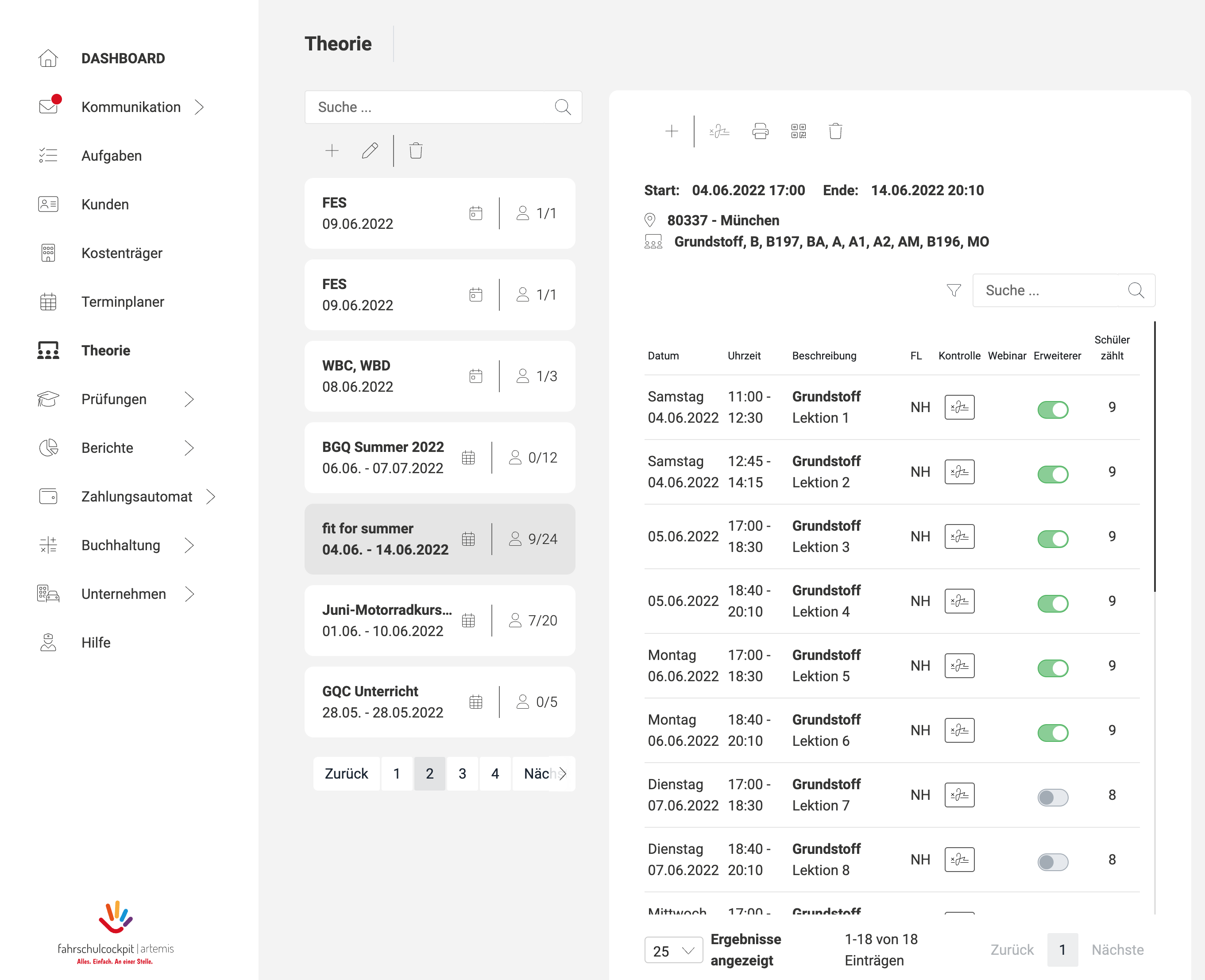Disable Erweiterer toggle for Lektion 1

1053,409
